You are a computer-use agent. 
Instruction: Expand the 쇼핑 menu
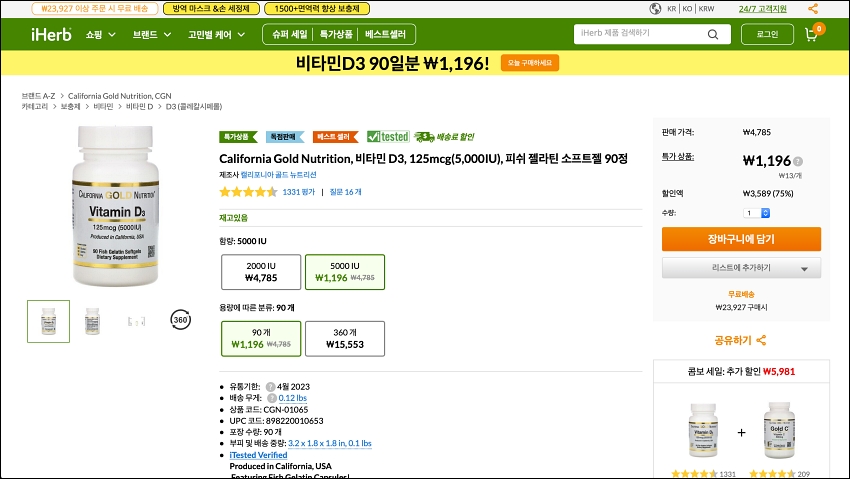101,35
